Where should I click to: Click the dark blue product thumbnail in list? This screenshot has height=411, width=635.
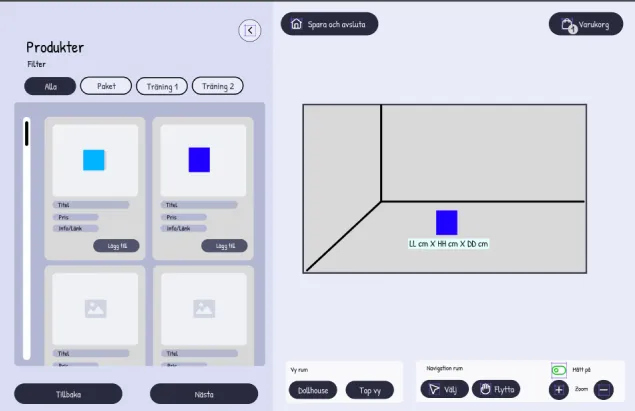pyautogui.click(x=199, y=160)
